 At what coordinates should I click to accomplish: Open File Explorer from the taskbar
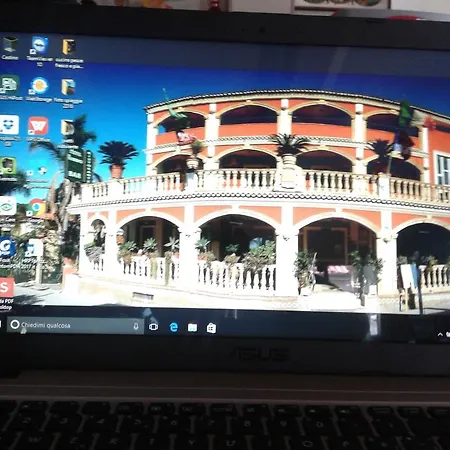[x=192, y=328]
